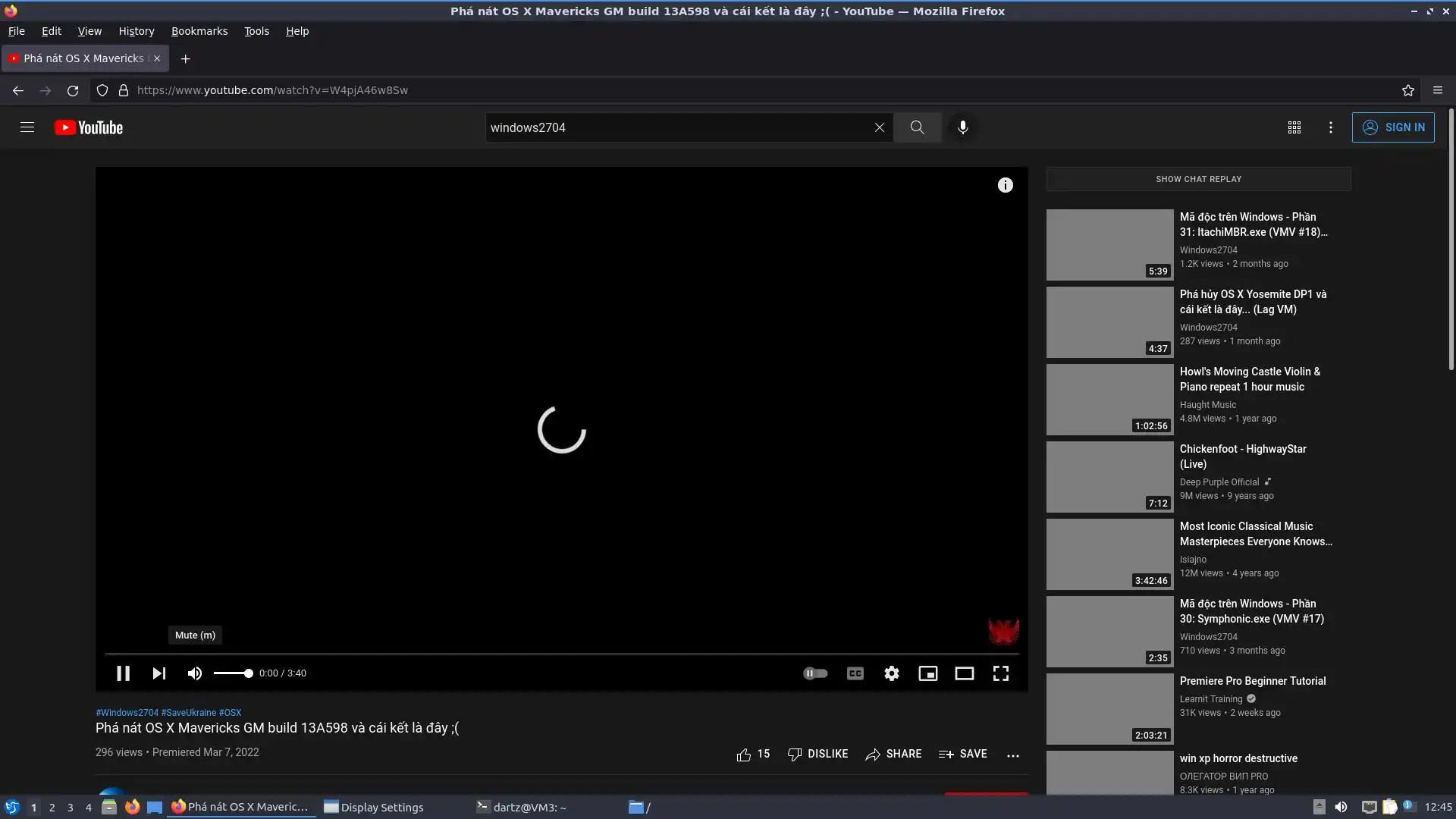Open YouTube apps grid
This screenshot has height=819, width=1456.
[x=1294, y=127]
